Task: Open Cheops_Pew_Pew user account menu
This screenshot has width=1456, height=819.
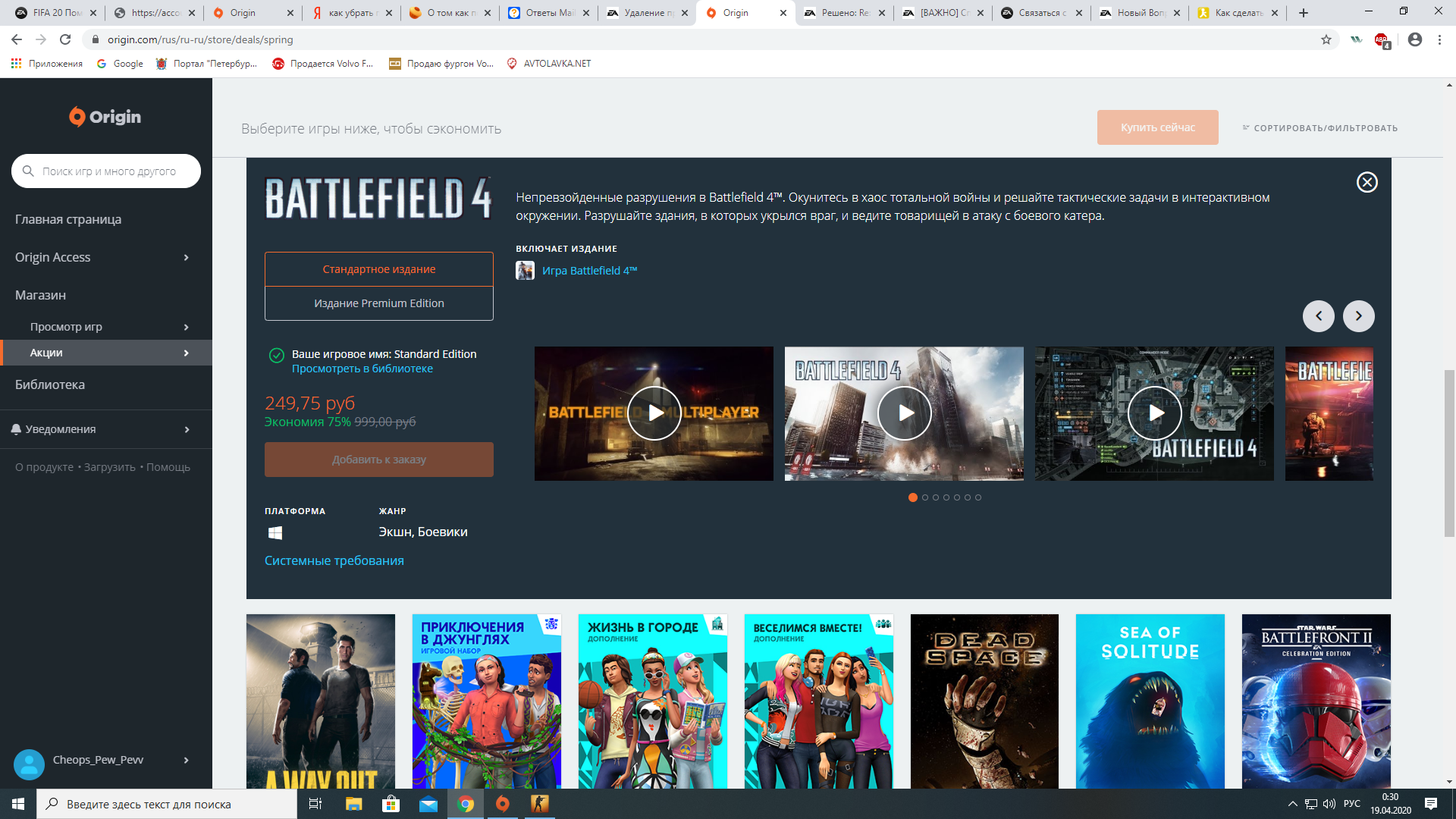Action: pyautogui.click(x=99, y=760)
